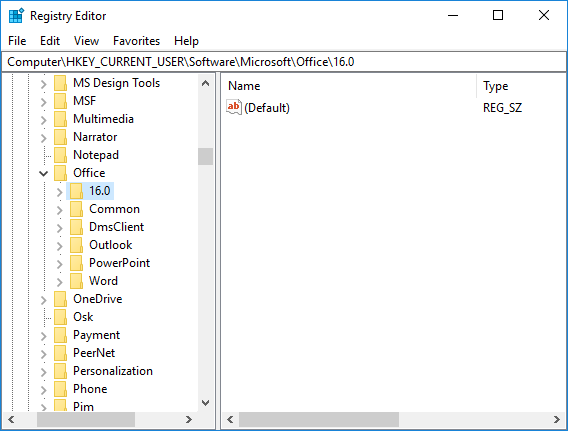The image size is (568, 431).
Task: Click the registry path address bar
Action: click(x=284, y=62)
